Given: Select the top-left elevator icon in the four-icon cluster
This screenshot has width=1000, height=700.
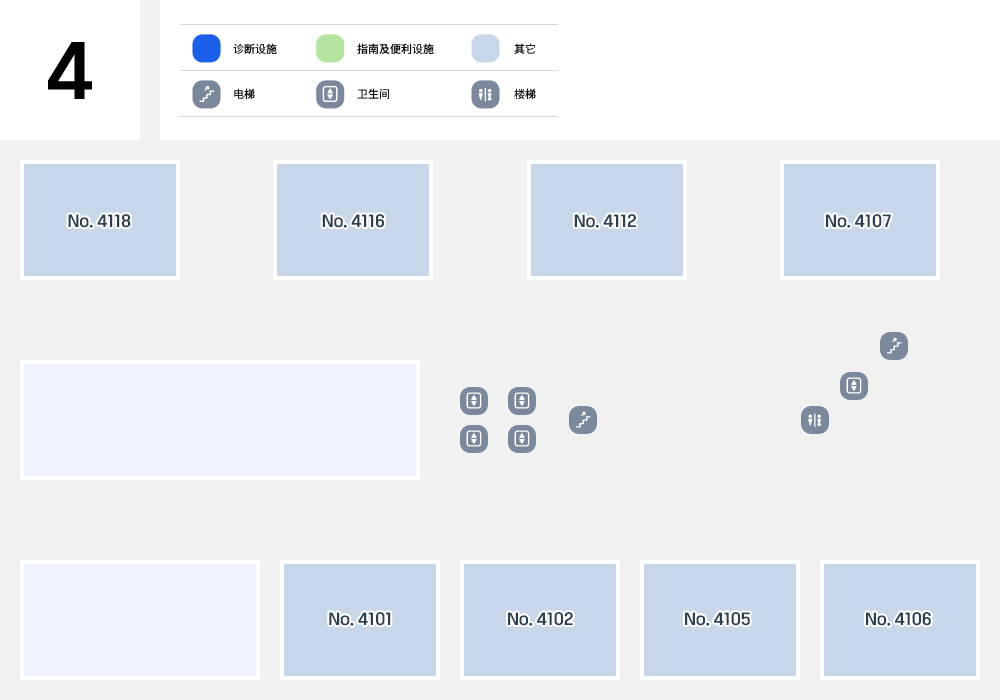Looking at the screenshot, I should (x=474, y=401).
